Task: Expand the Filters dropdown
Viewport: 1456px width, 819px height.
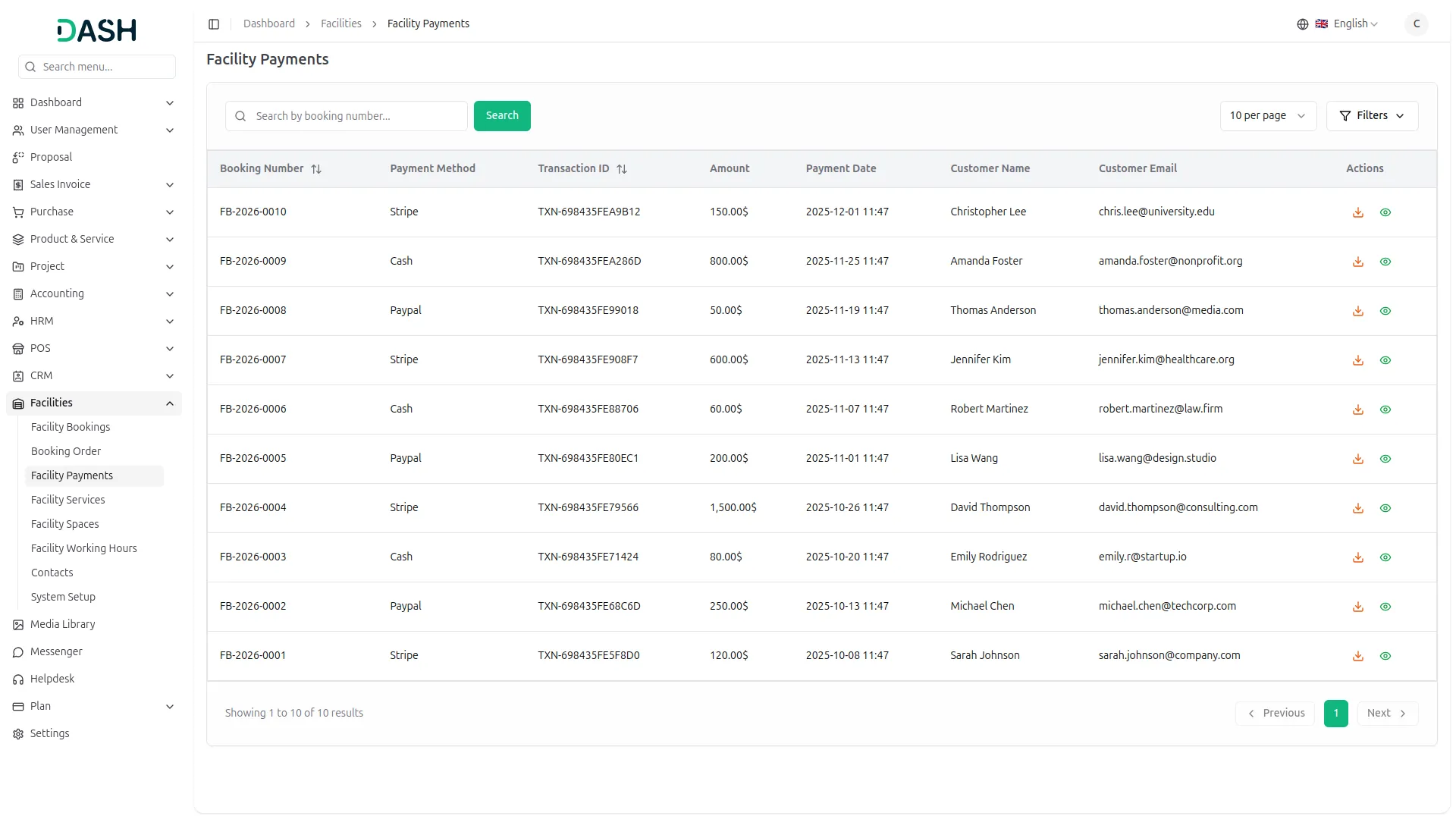Action: pyautogui.click(x=1372, y=116)
